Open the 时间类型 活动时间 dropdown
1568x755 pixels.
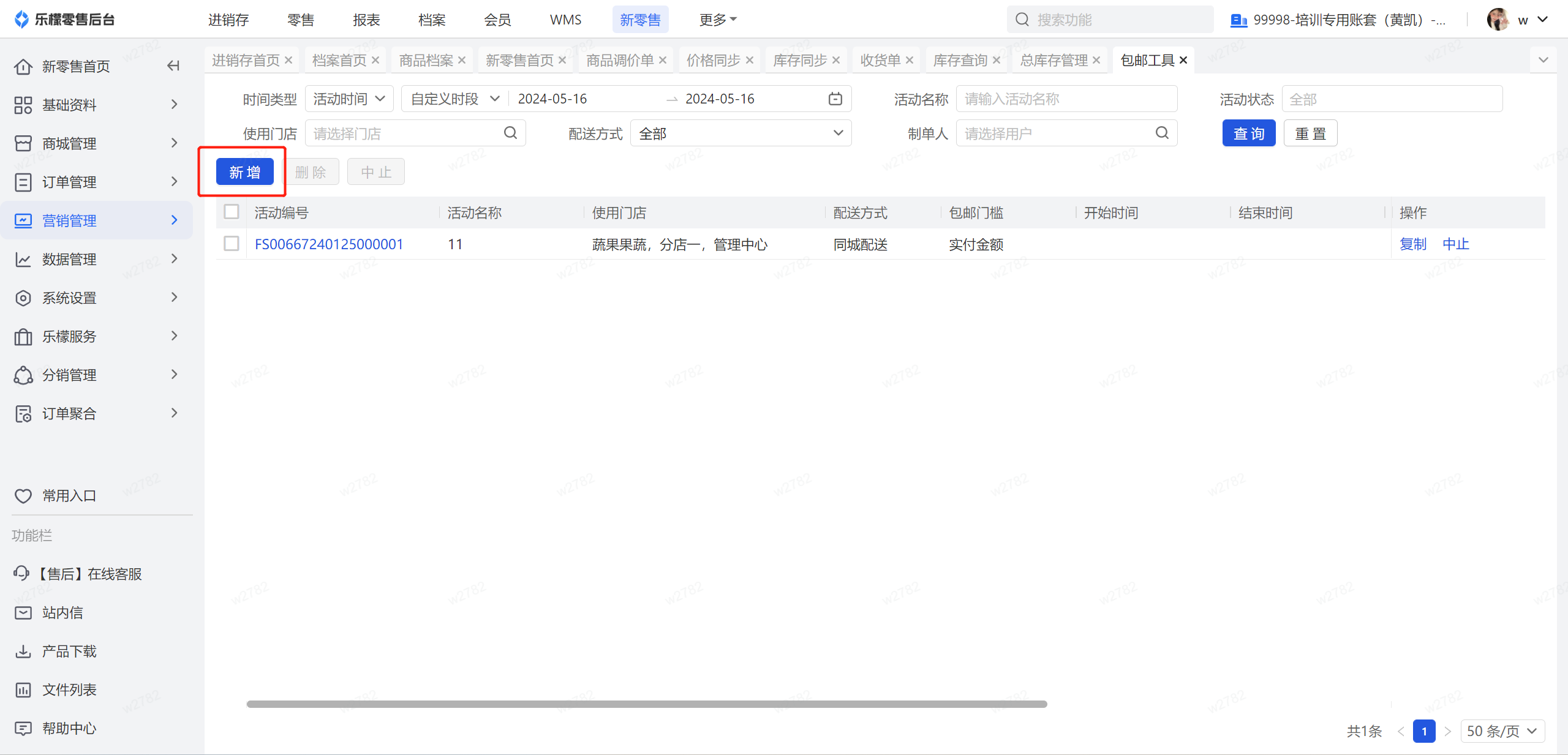pos(349,99)
